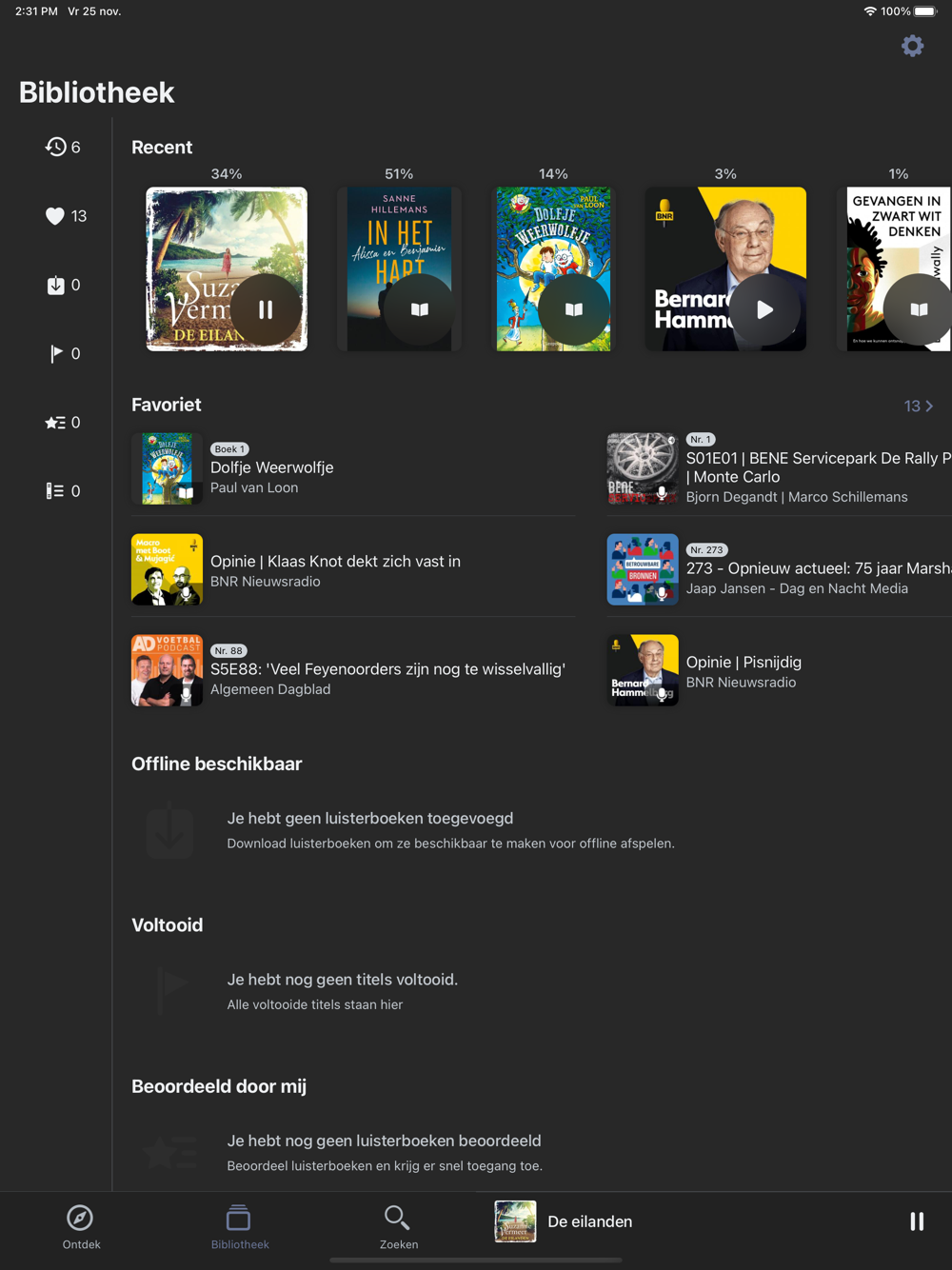Switch to Zoeken tab
Viewport: 952px width, 1270px height.
(x=398, y=1227)
